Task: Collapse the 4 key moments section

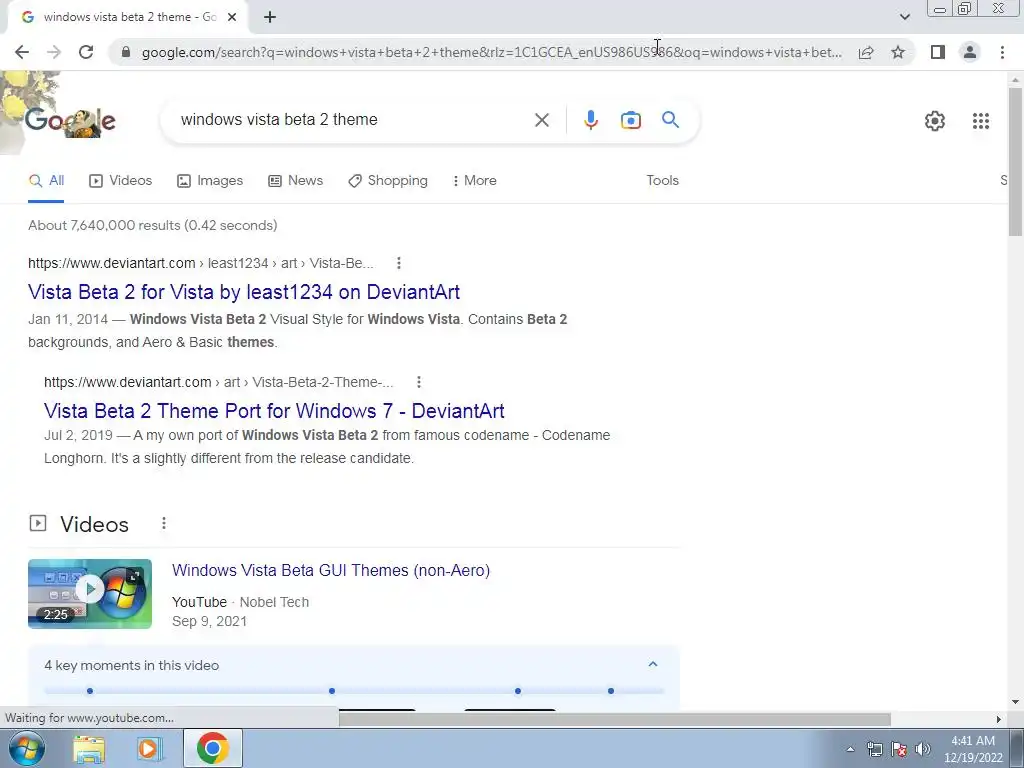Action: tap(652, 665)
